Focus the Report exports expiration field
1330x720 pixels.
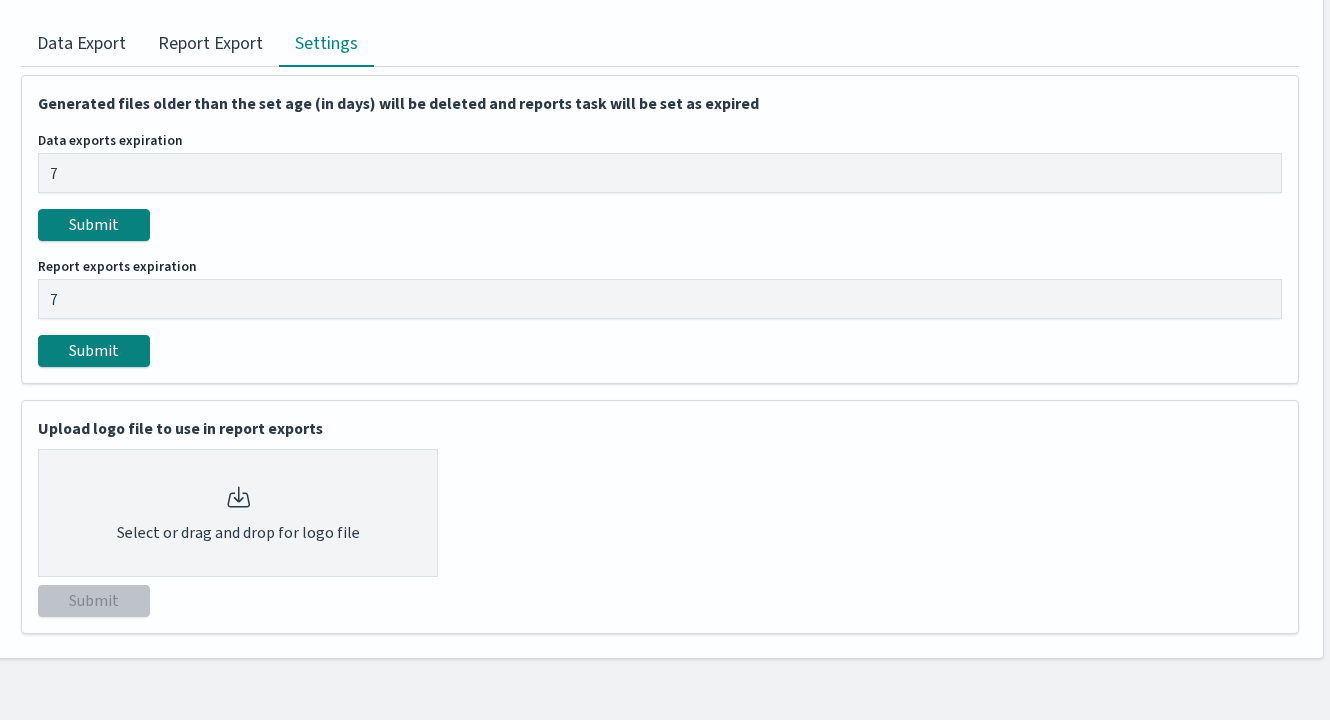pyautogui.click(x=660, y=299)
